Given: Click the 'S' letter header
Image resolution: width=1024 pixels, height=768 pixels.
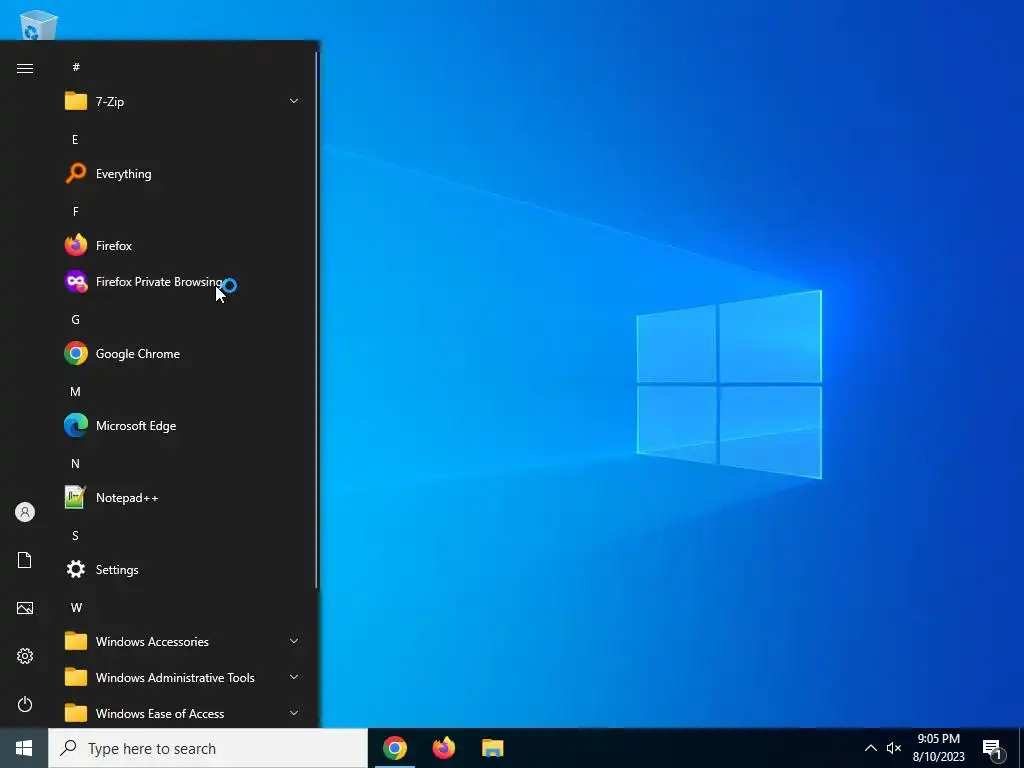Looking at the screenshot, I should point(75,536).
